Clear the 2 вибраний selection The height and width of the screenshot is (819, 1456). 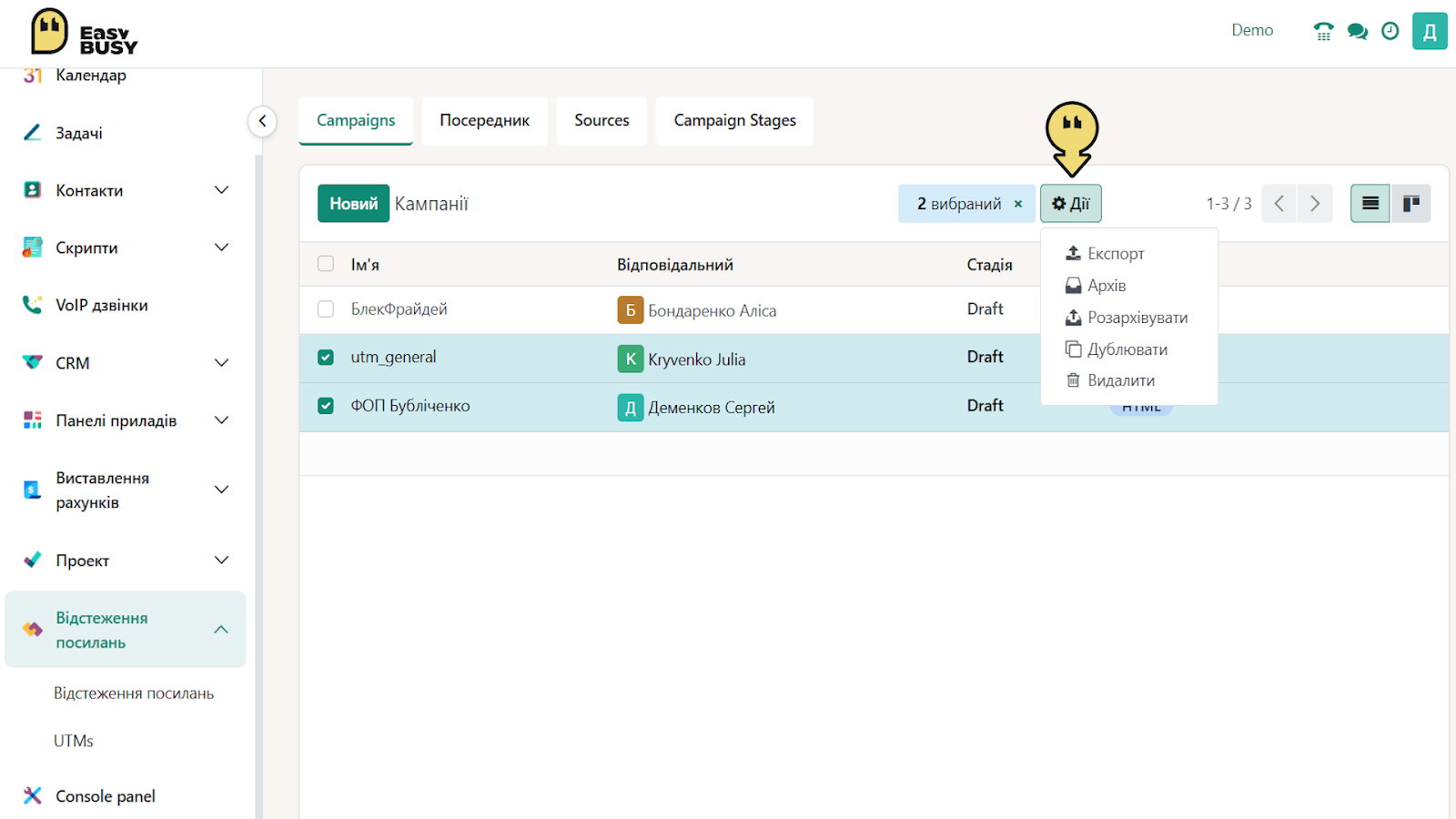[x=1018, y=204]
